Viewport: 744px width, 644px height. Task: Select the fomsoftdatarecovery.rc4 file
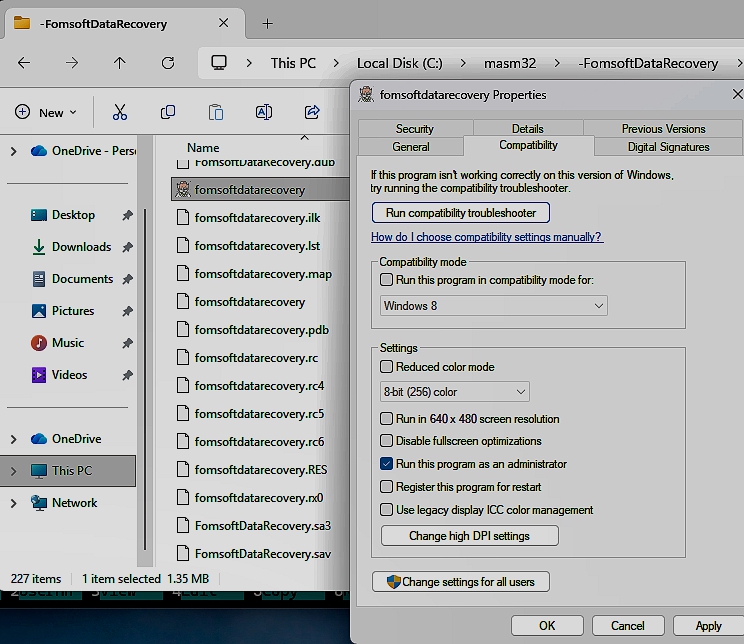(x=250, y=386)
